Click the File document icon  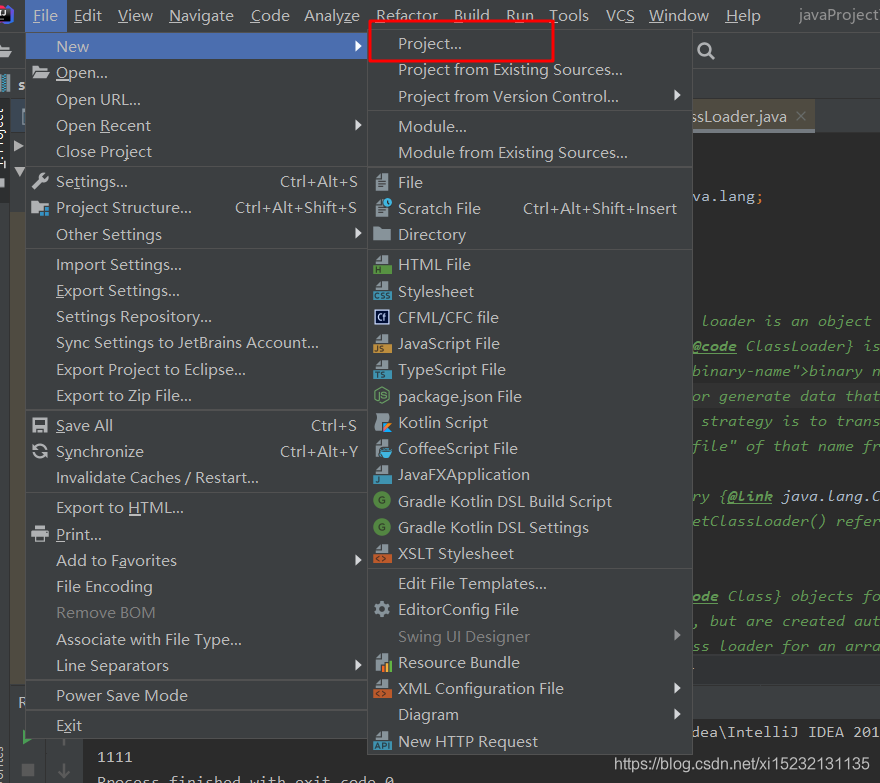pos(382,182)
